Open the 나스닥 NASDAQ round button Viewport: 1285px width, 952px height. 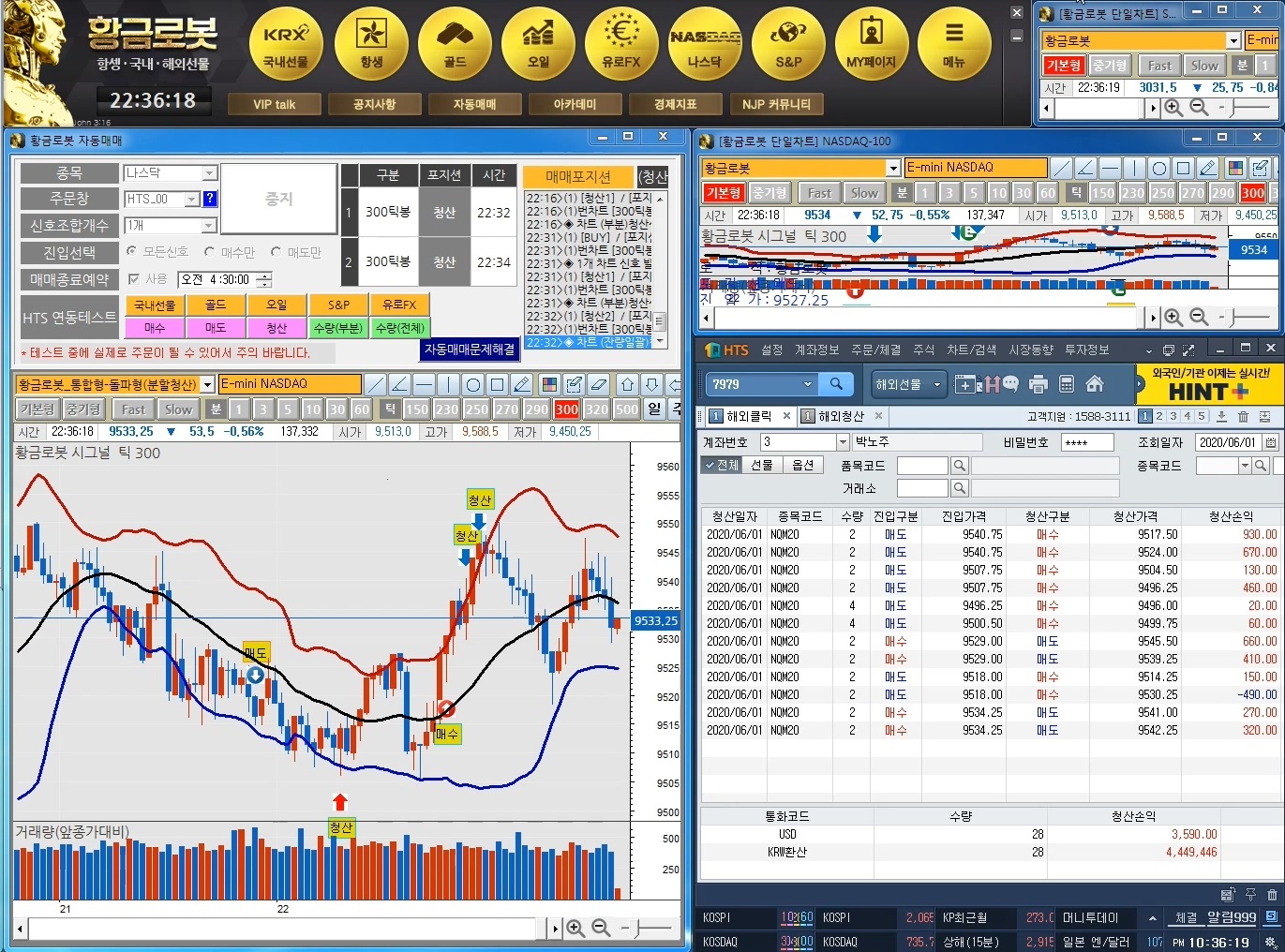click(x=705, y=44)
